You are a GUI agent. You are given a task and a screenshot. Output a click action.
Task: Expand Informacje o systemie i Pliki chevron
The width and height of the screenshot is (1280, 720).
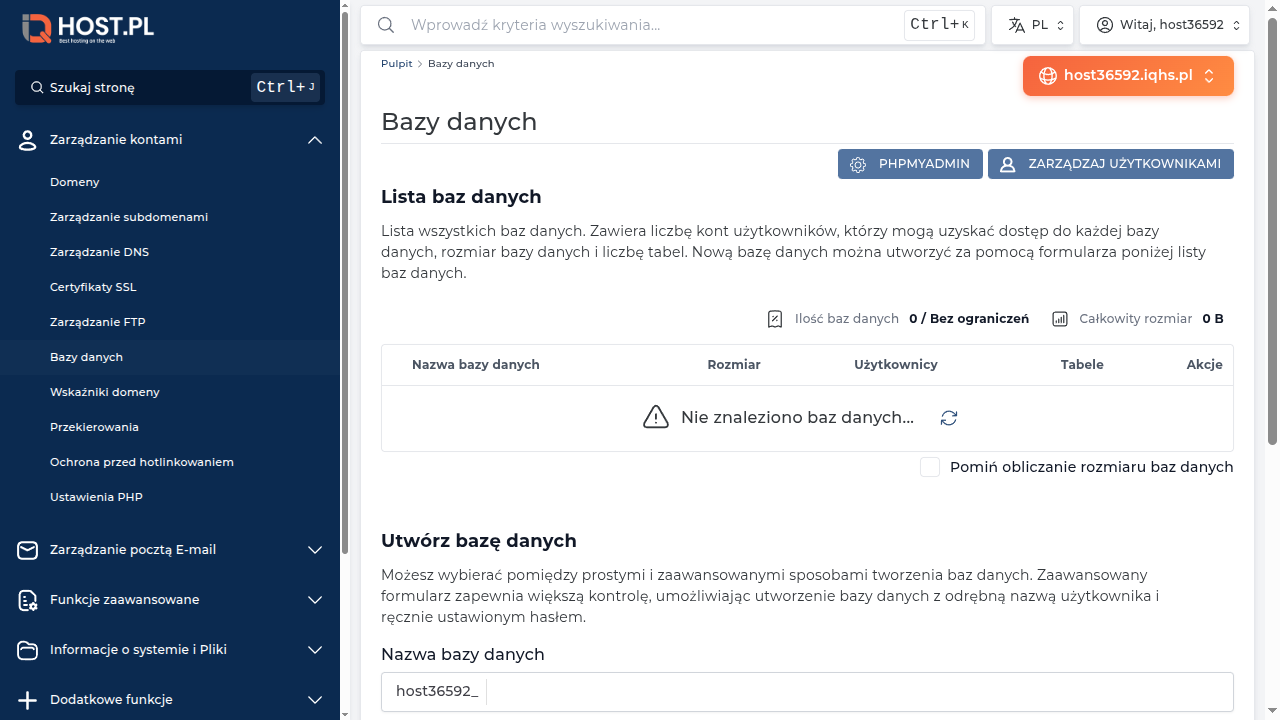[x=315, y=650]
